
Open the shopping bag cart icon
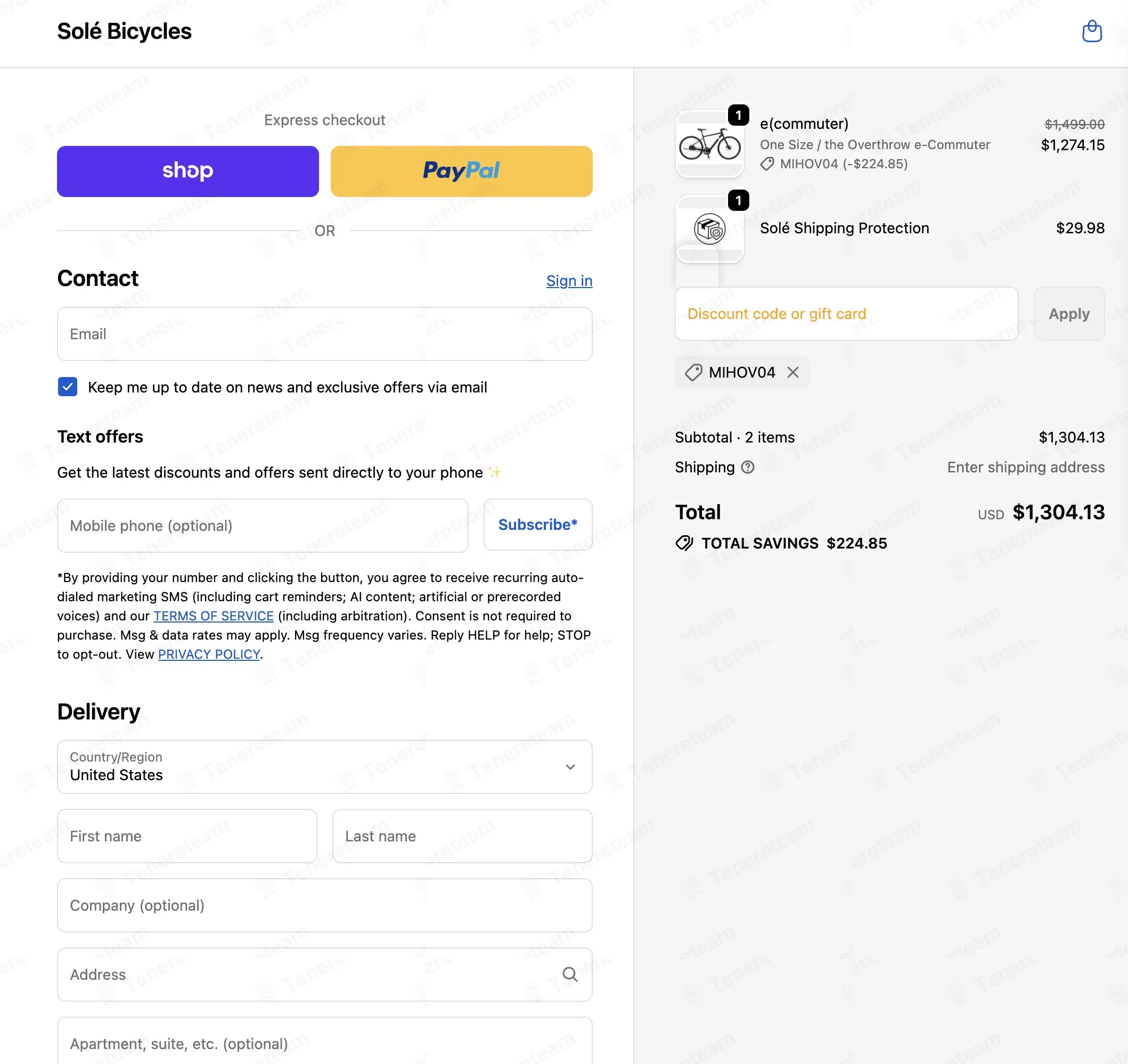(x=1092, y=31)
